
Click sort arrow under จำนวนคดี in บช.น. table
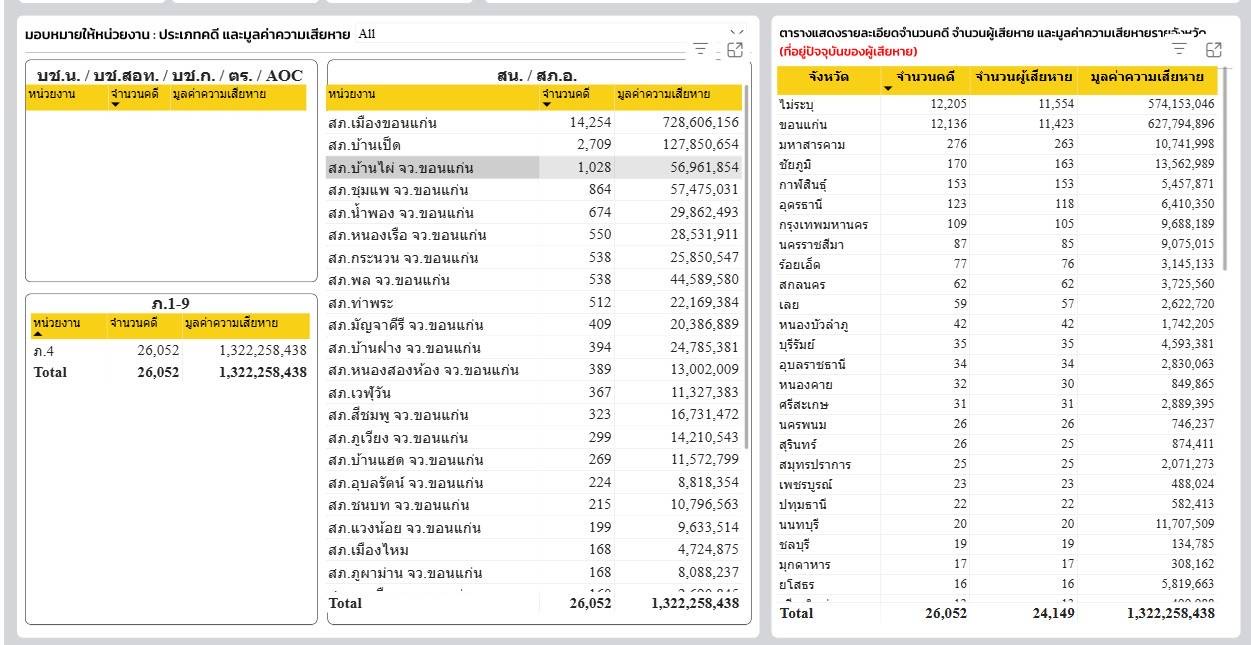(115, 105)
